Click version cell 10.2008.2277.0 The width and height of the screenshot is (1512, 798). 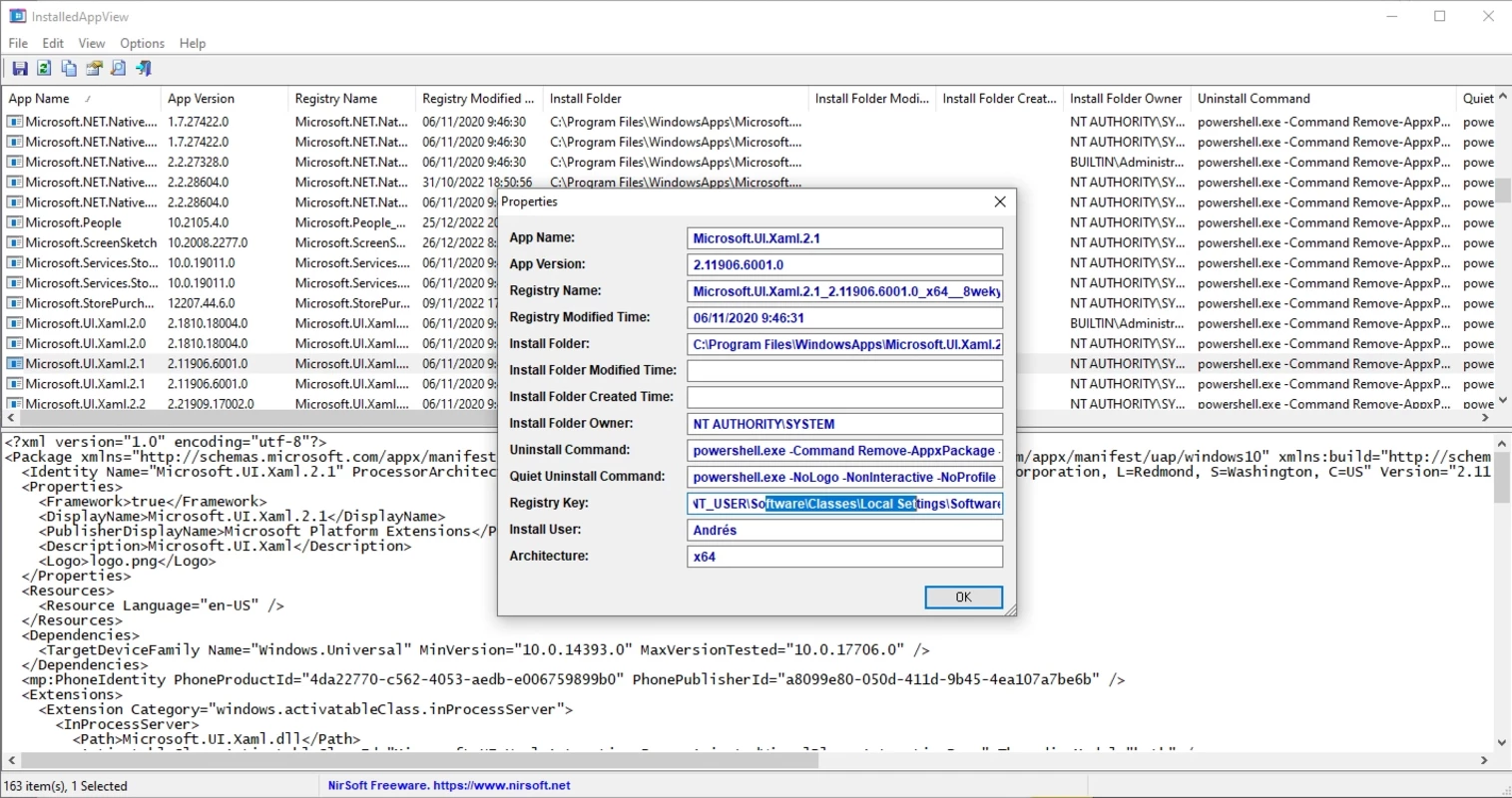click(x=208, y=242)
